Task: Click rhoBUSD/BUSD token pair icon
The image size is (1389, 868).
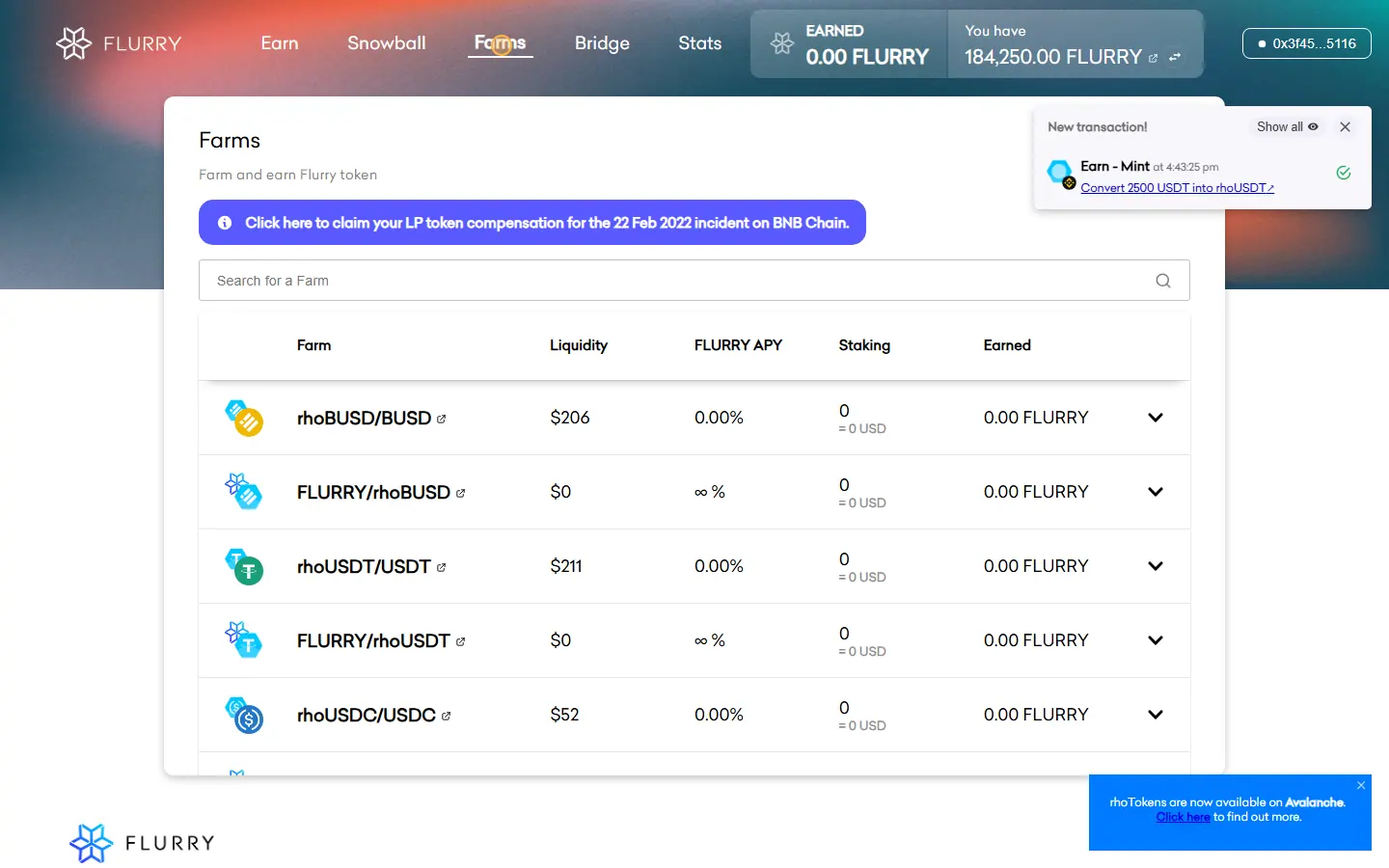Action: click(244, 418)
